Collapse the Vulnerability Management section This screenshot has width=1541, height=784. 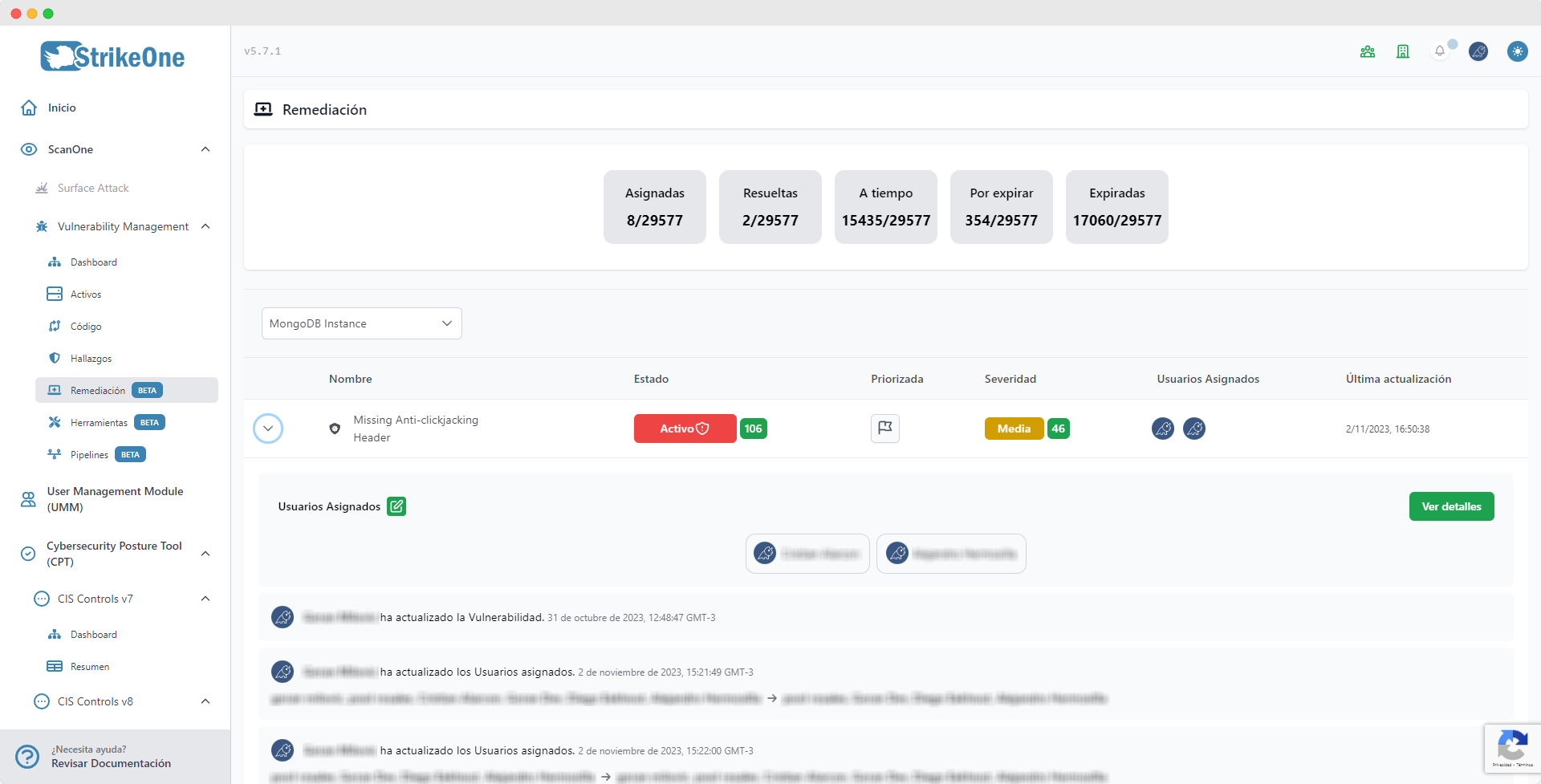(x=205, y=226)
